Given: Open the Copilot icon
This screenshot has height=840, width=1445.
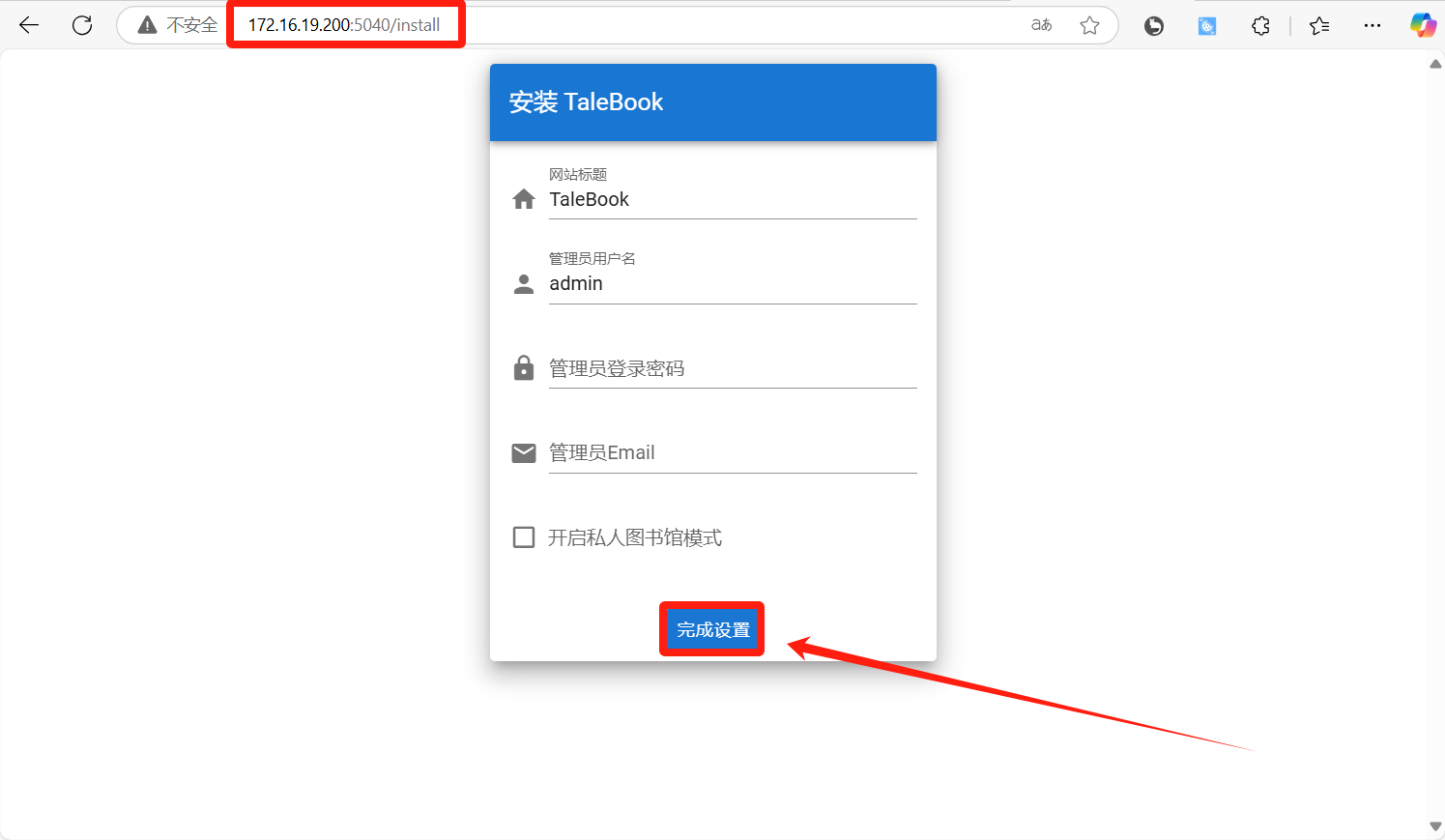Looking at the screenshot, I should (1423, 25).
